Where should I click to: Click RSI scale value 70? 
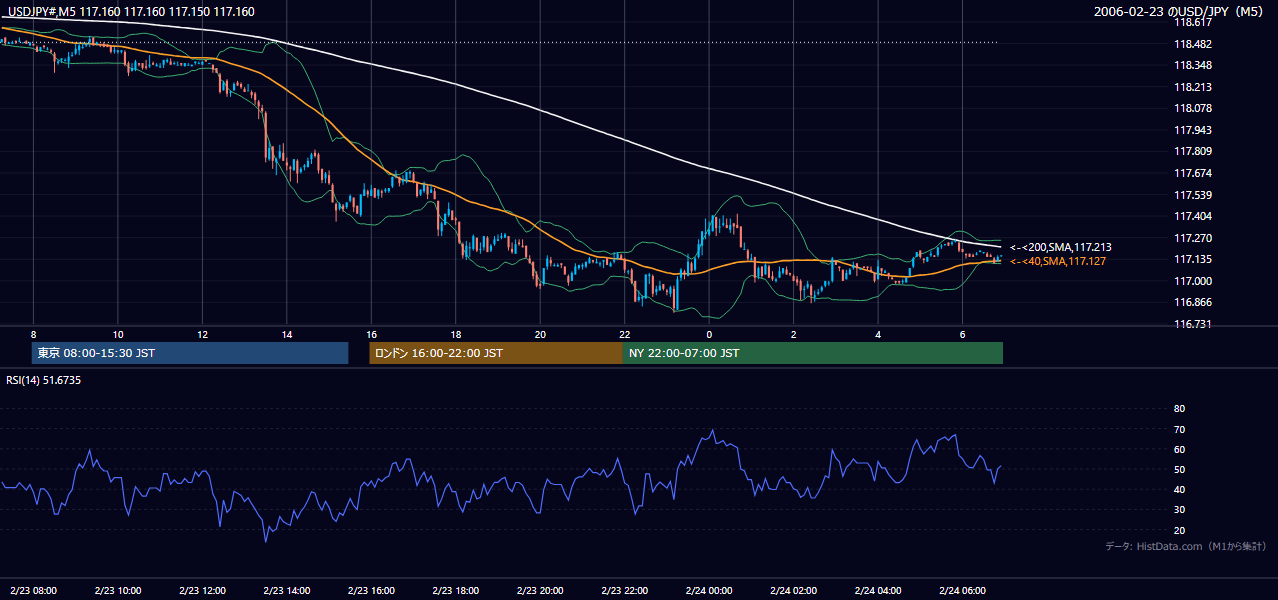tap(1179, 429)
